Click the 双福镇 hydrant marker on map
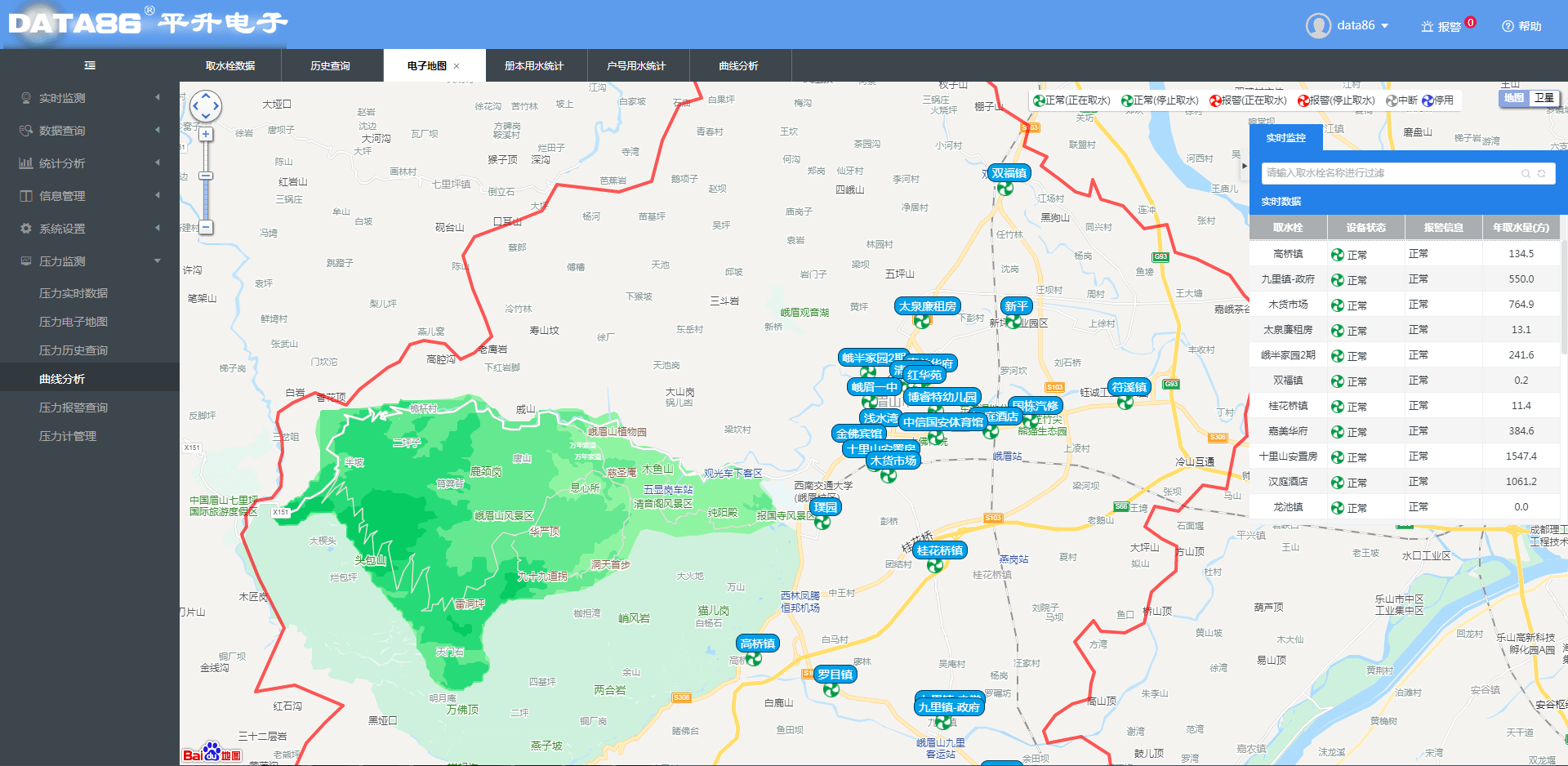 point(1005,189)
